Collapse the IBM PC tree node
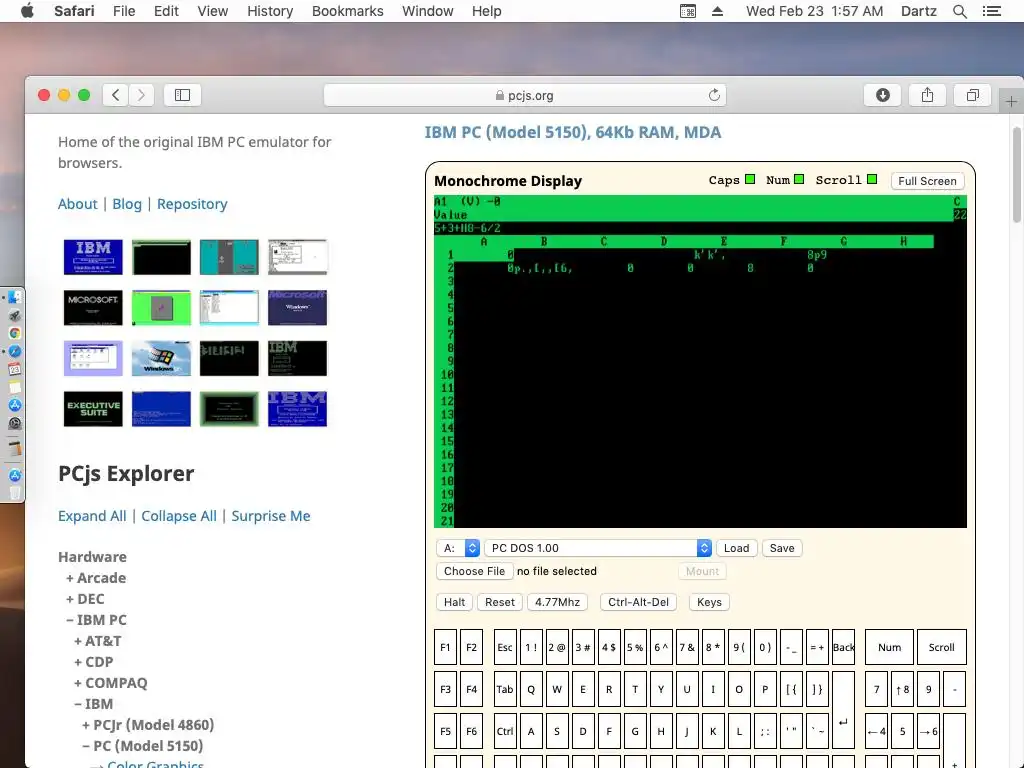Viewport: 1024px width, 768px height. (96, 620)
